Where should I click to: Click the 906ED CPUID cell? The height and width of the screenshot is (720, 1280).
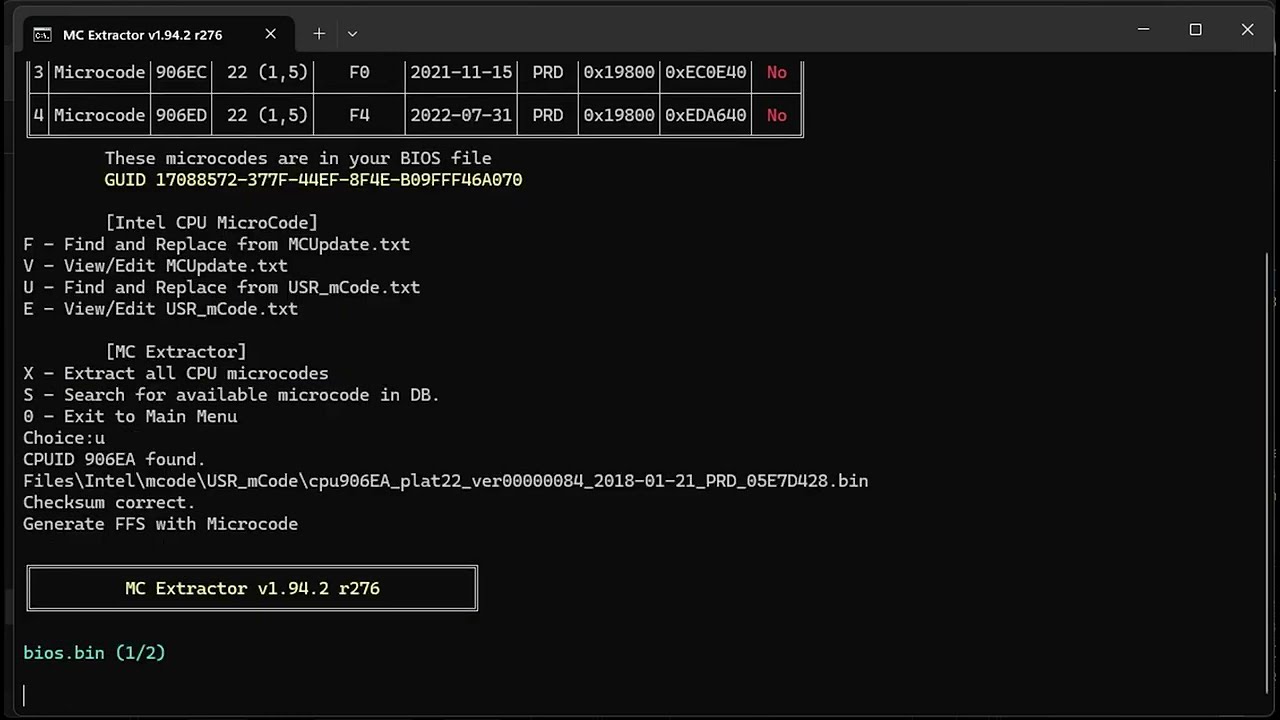coord(181,115)
